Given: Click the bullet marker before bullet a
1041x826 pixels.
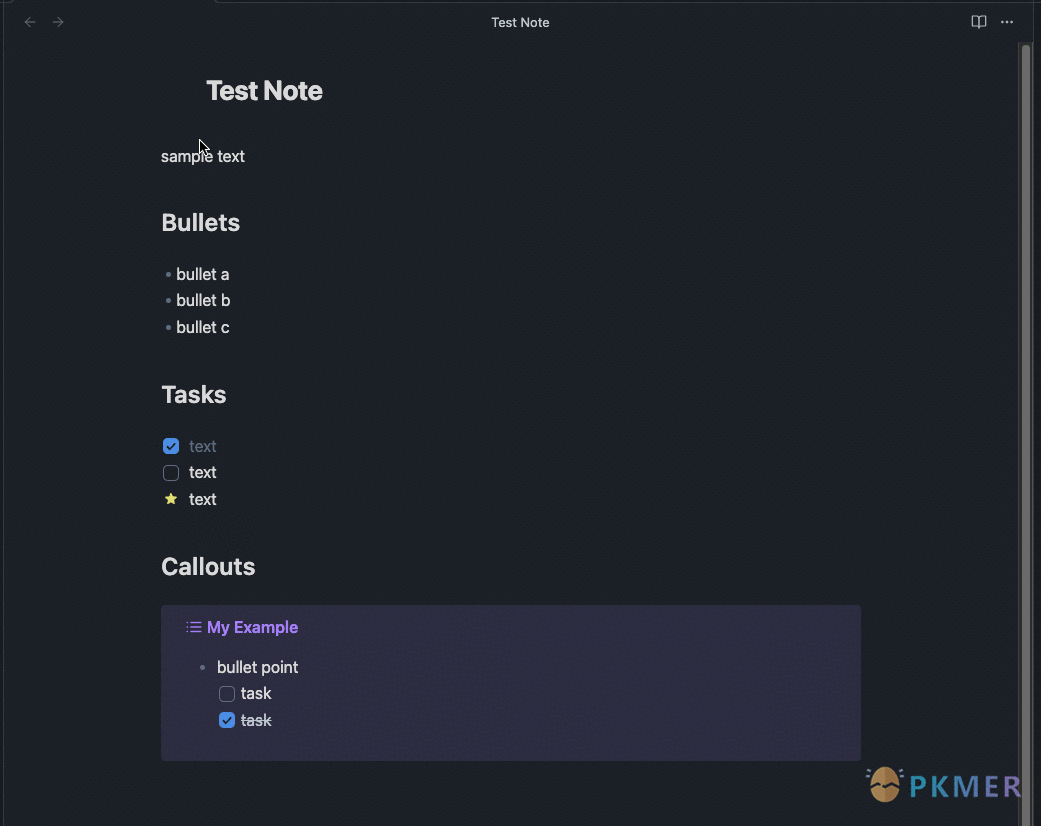Looking at the screenshot, I should coord(168,274).
